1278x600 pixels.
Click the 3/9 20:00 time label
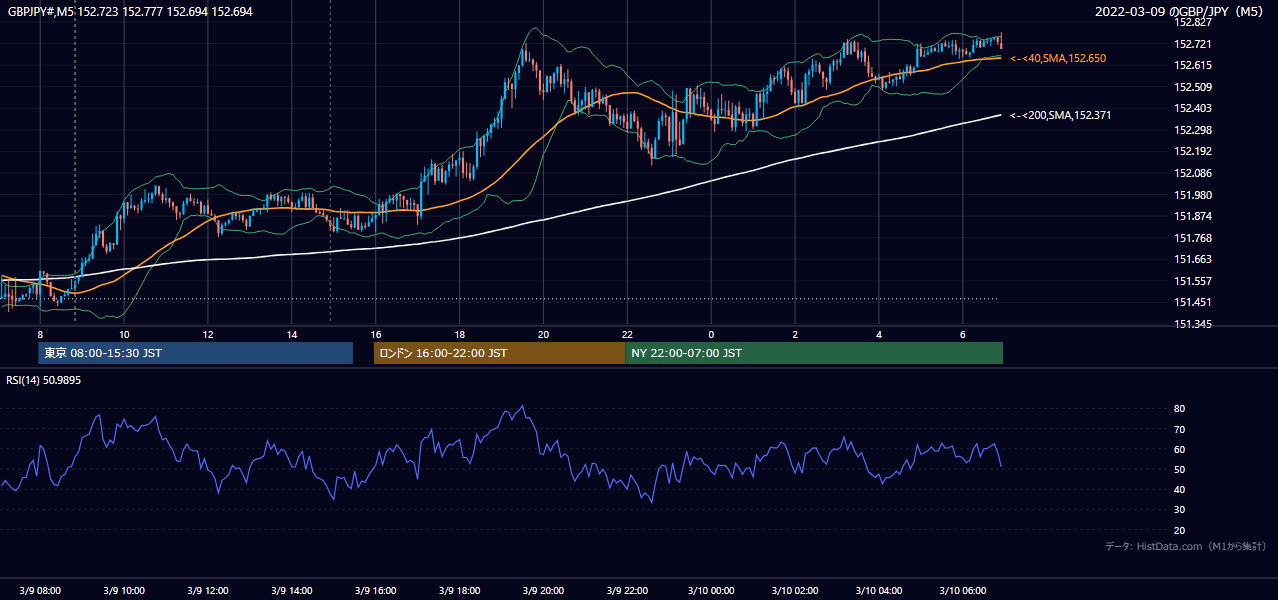point(543,590)
